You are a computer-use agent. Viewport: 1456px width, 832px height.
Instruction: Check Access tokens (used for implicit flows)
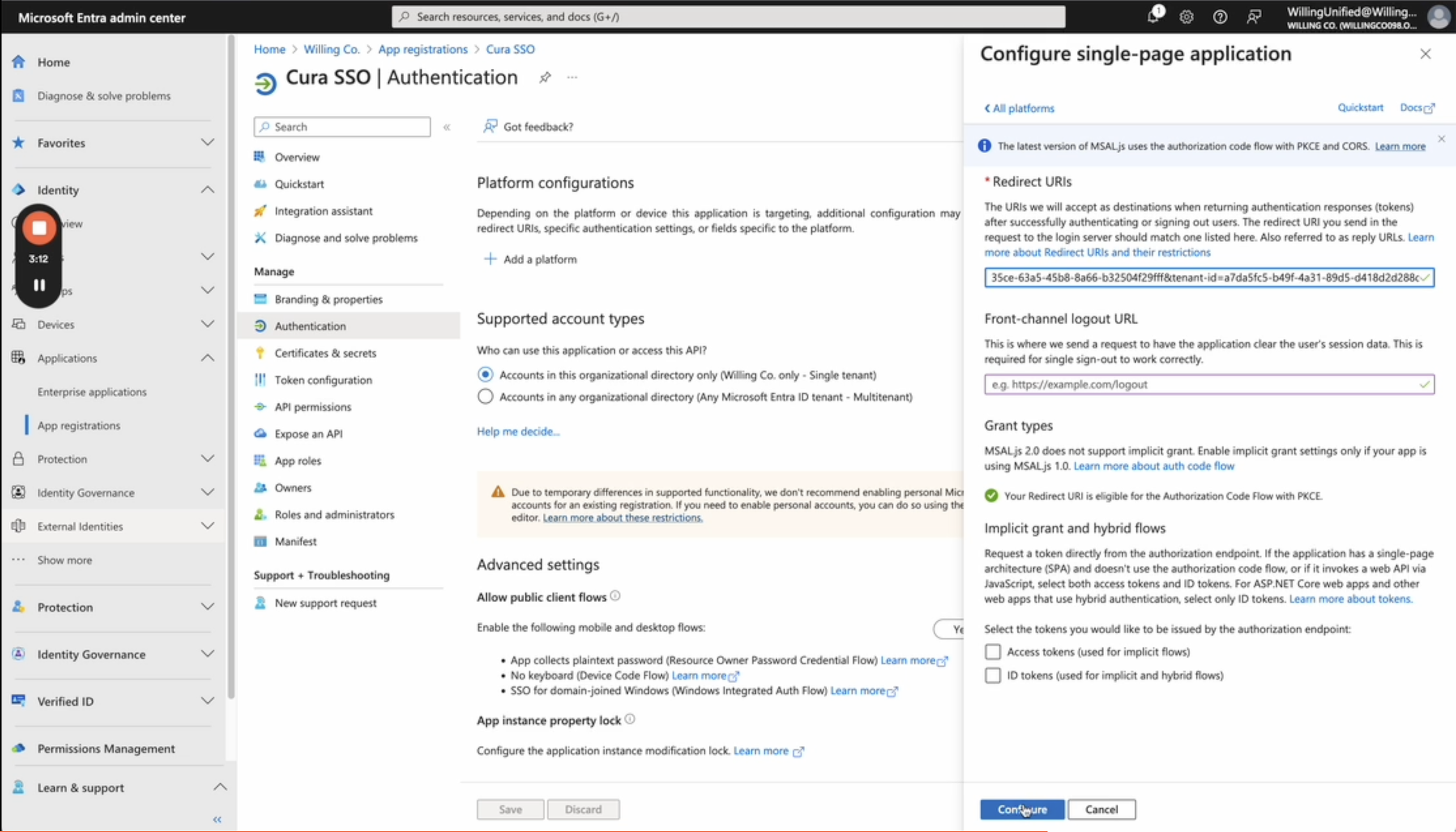992,652
